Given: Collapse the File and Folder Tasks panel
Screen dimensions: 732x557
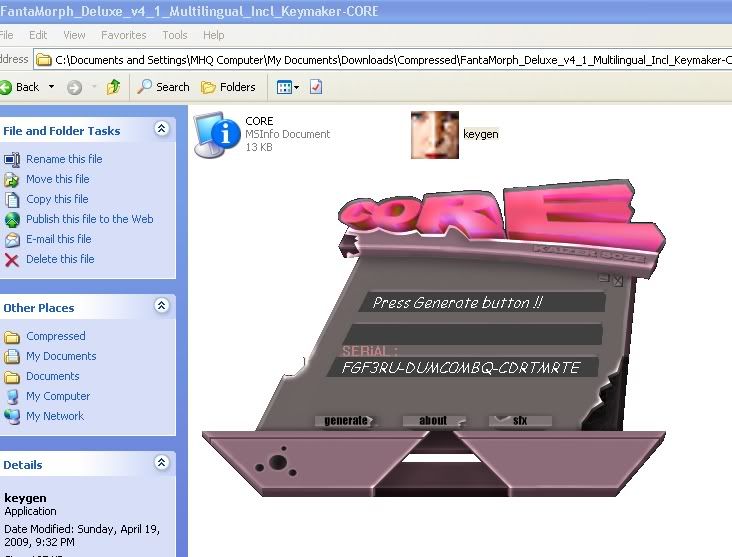Looking at the screenshot, I should (x=162, y=128).
